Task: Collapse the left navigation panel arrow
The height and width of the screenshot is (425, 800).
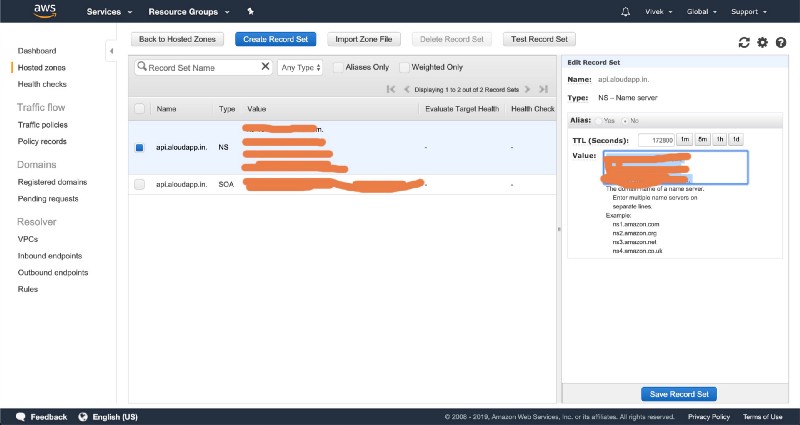Action: point(111,51)
